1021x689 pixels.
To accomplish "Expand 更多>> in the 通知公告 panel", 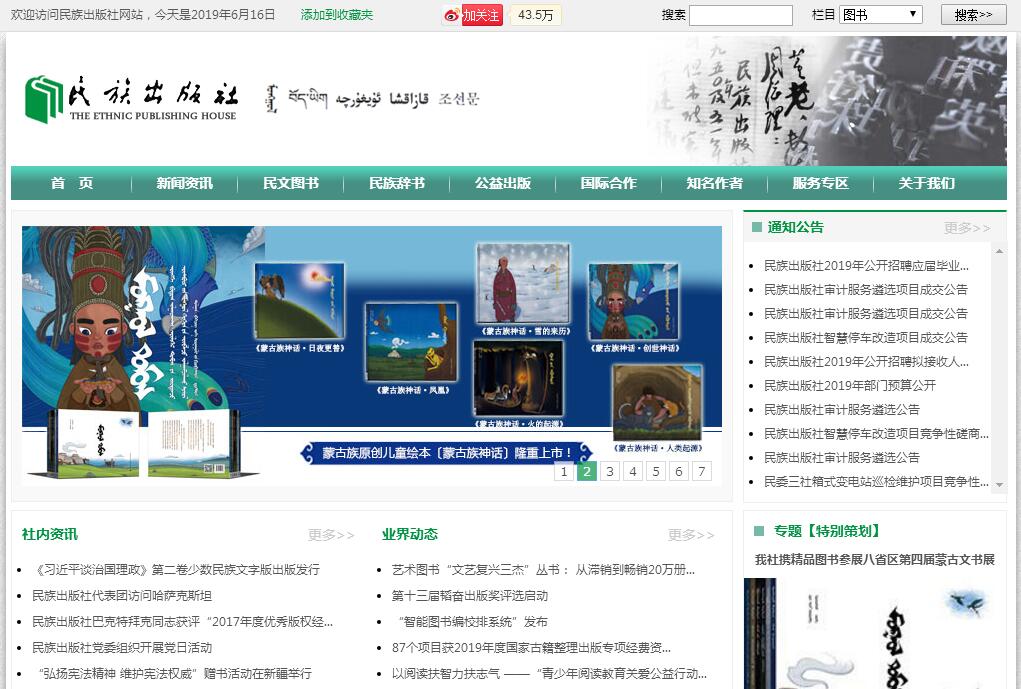I will click(x=967, y=228).
